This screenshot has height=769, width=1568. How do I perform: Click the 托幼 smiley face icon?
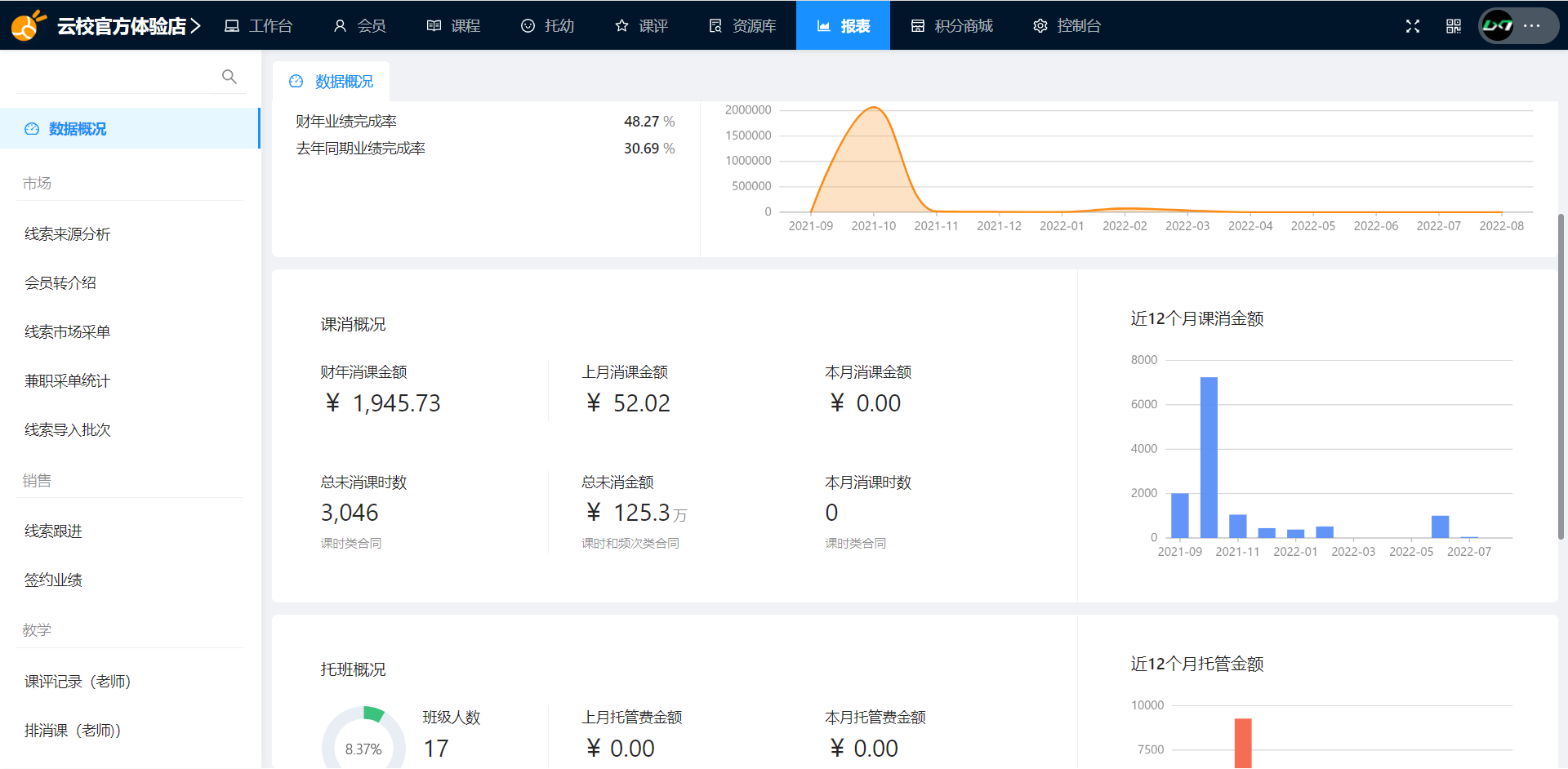pos(528,26)
